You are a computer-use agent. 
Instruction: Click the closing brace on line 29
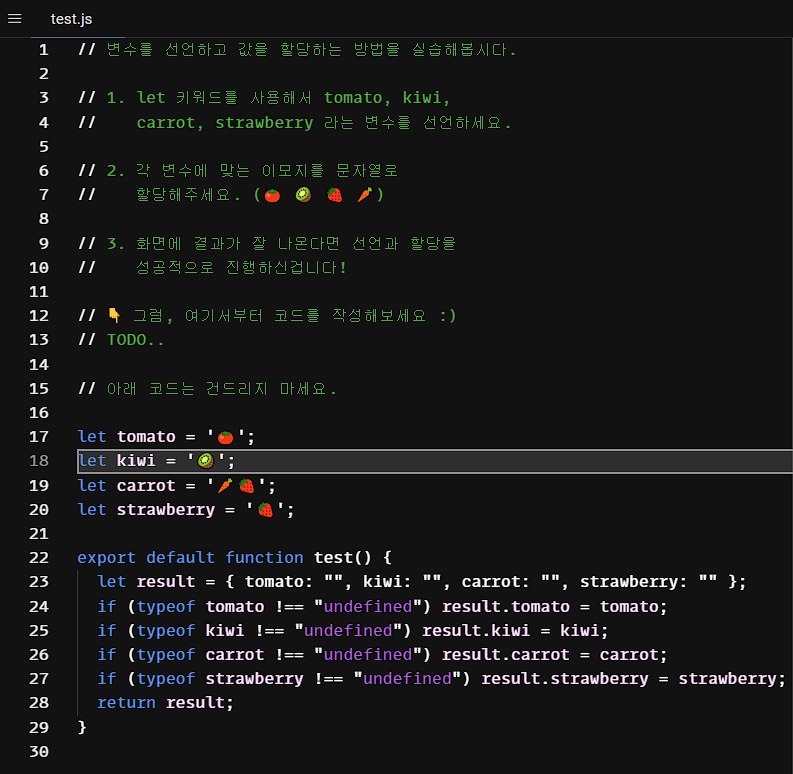(82, 727)
